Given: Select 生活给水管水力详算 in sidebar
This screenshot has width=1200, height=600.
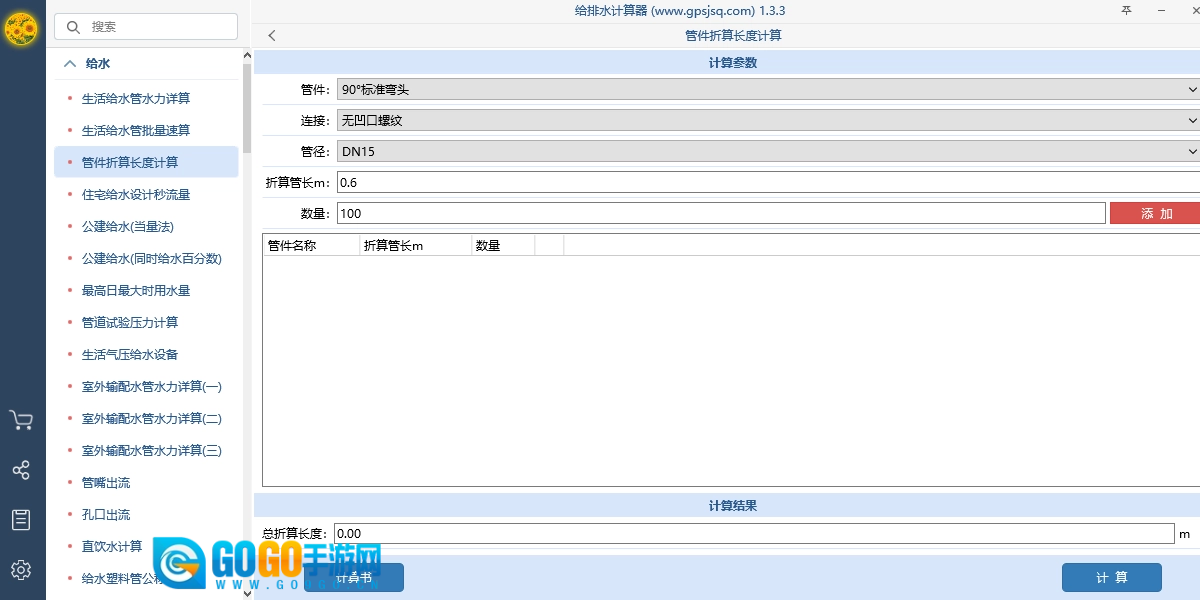Looking at the screenshot, I should click(136, 99).
